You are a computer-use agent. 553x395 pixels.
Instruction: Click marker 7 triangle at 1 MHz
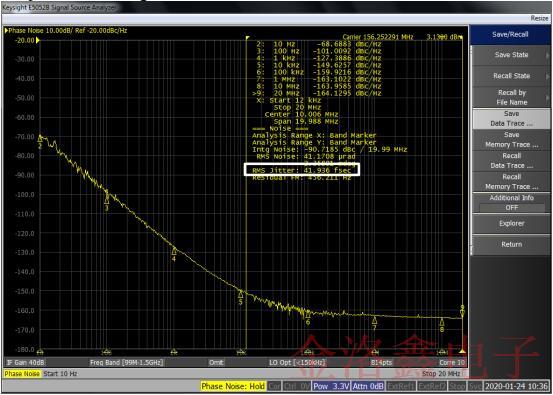(375, 320)
